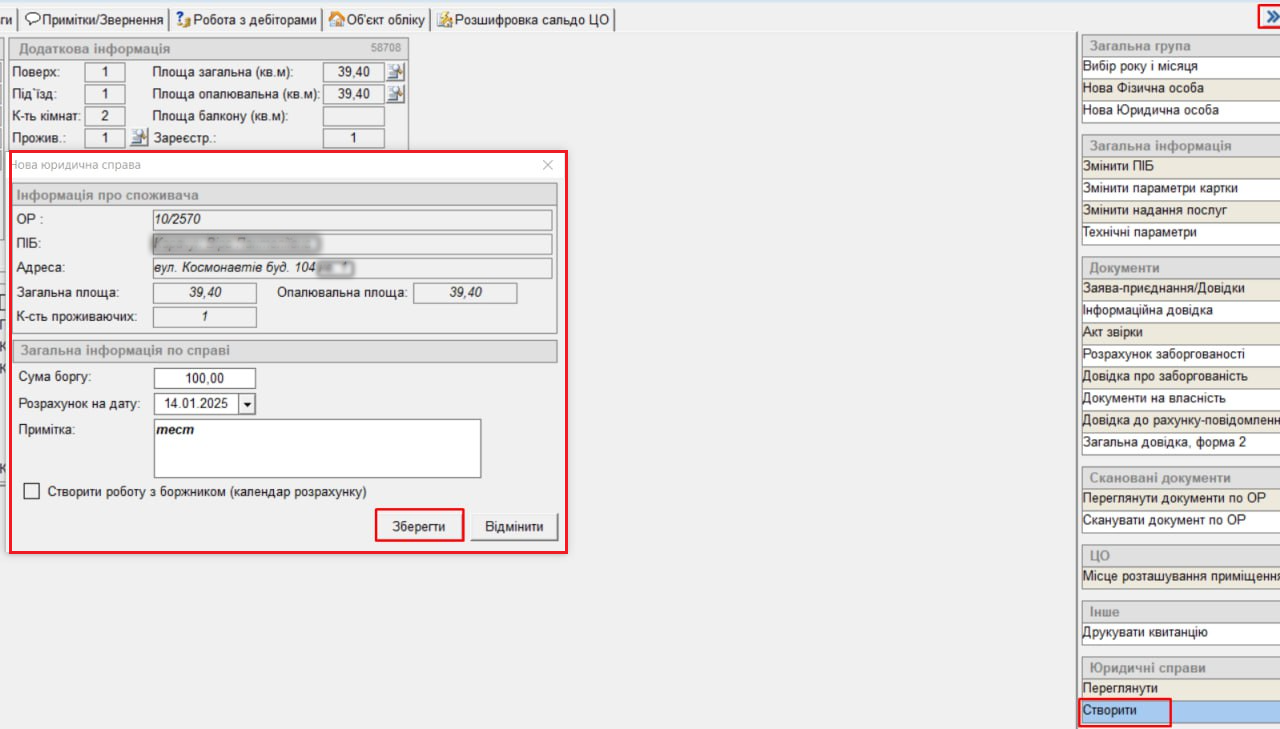This screenshot has height=729, width=1280.
Task: Go to the Об'єкт обліку tab
Action: pyautogui.click(x=376, y=19)
